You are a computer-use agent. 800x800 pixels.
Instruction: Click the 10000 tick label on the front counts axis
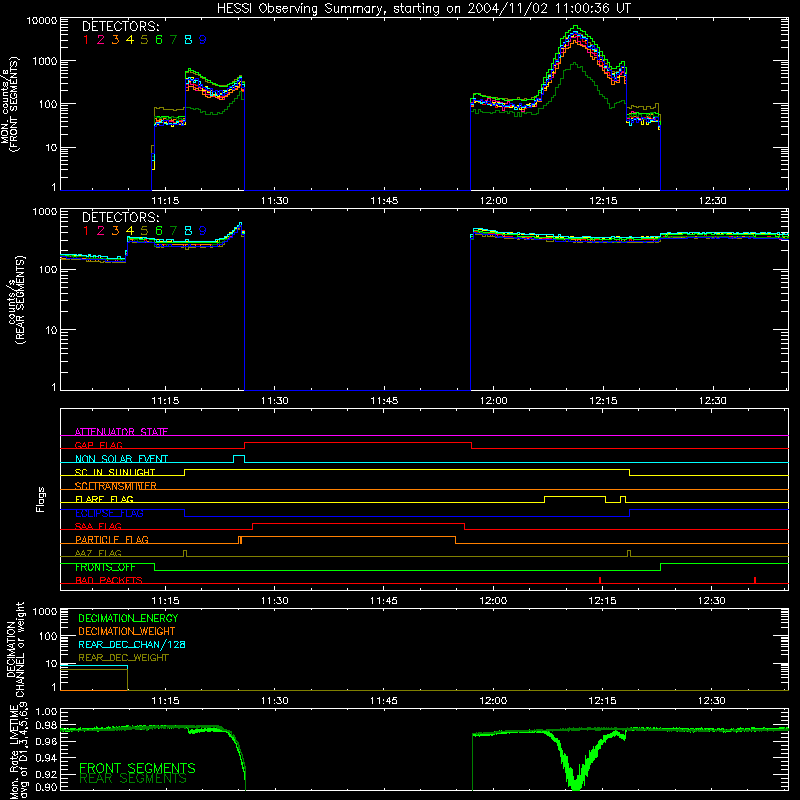[42, 21]
